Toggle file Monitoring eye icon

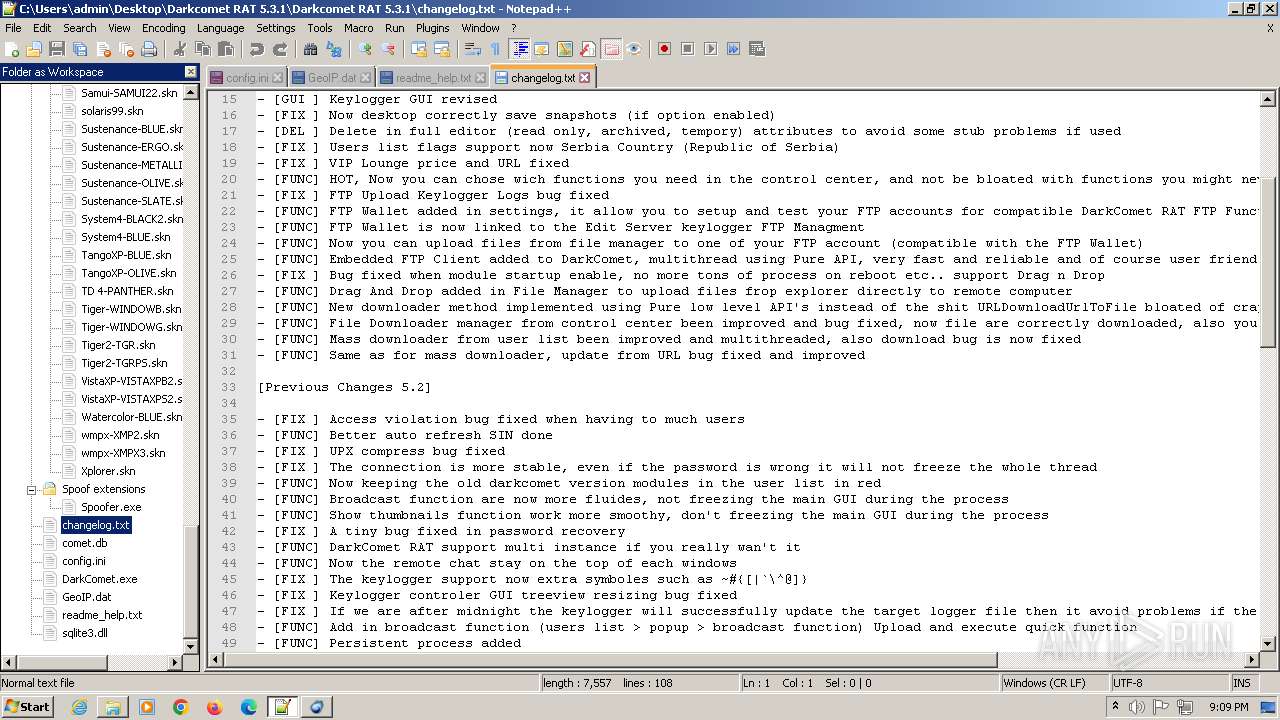pyautogui.click(x=634, y=49)
